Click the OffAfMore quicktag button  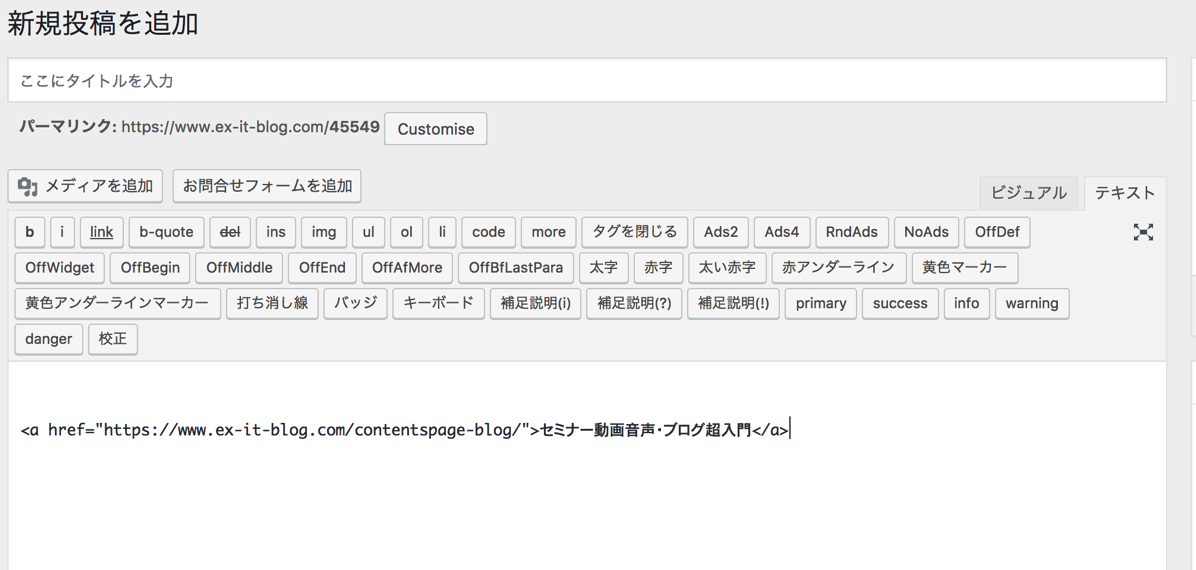click(x=407, y=268)
